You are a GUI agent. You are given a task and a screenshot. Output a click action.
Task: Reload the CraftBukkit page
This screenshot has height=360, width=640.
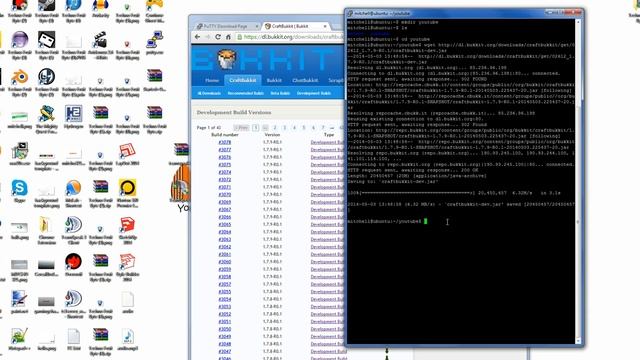(x=218, y=37)
